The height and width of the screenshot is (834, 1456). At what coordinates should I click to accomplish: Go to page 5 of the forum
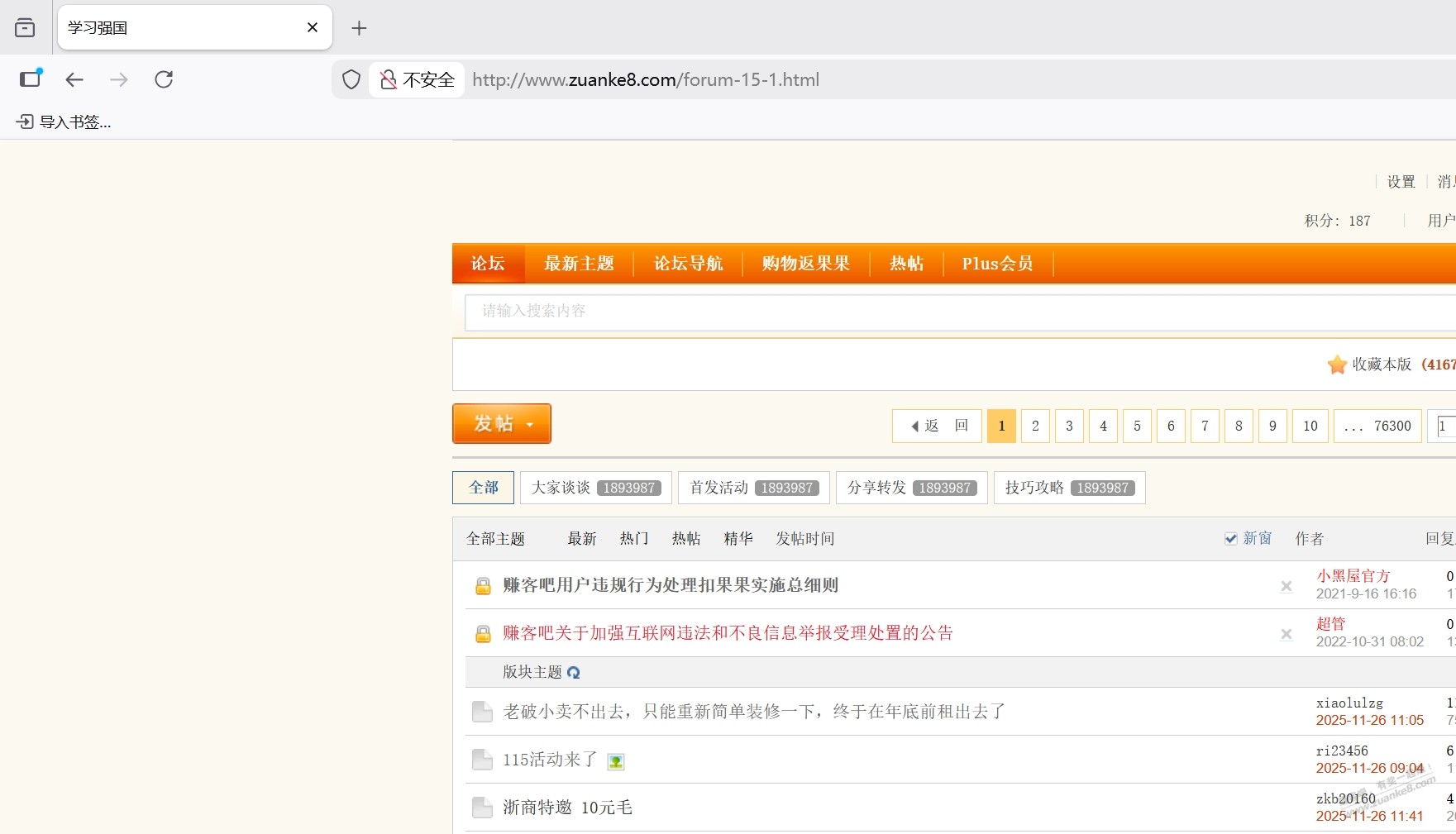1137,427
